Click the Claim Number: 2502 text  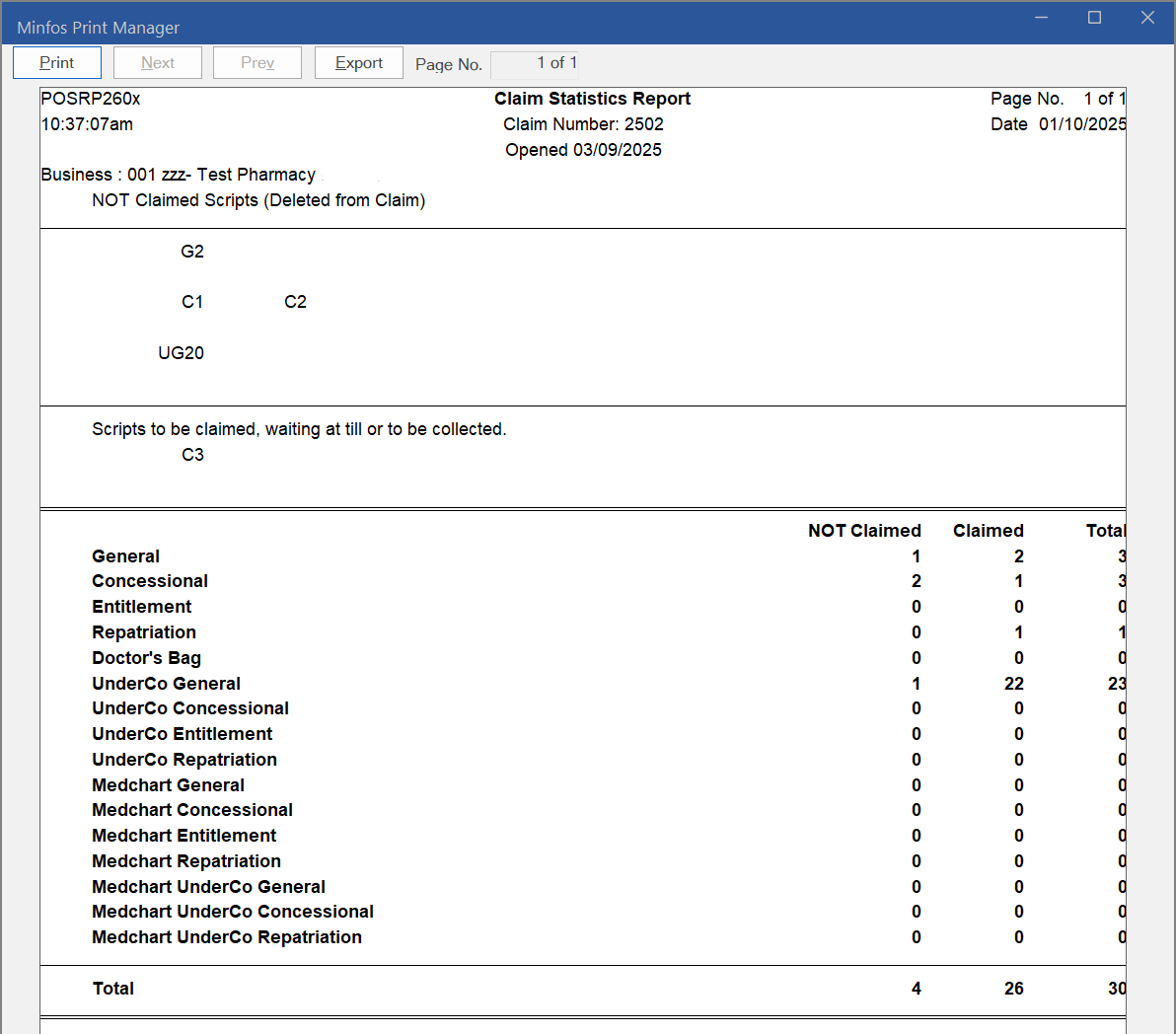583,124
